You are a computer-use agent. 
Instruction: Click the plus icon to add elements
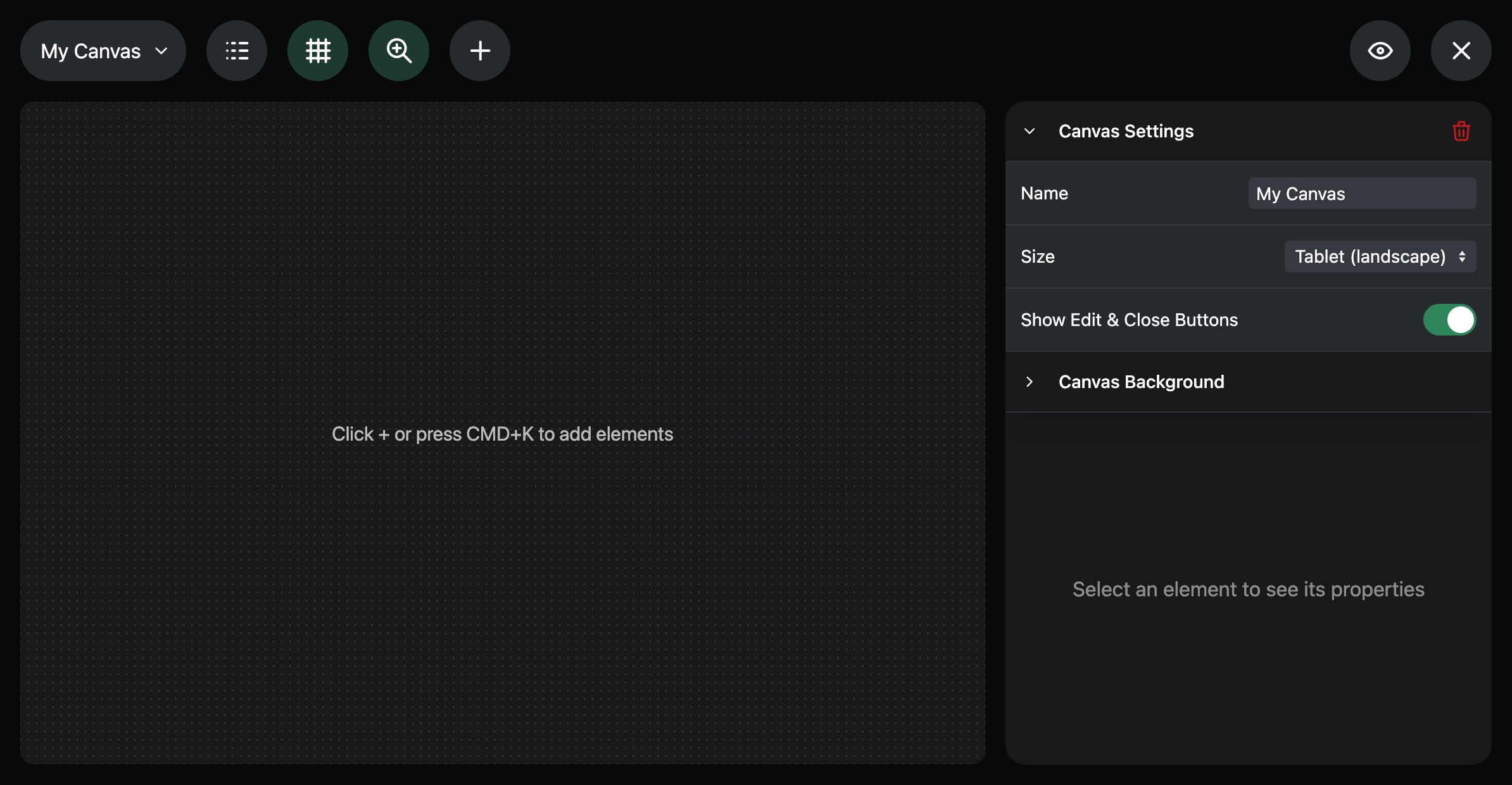point(480,51)
